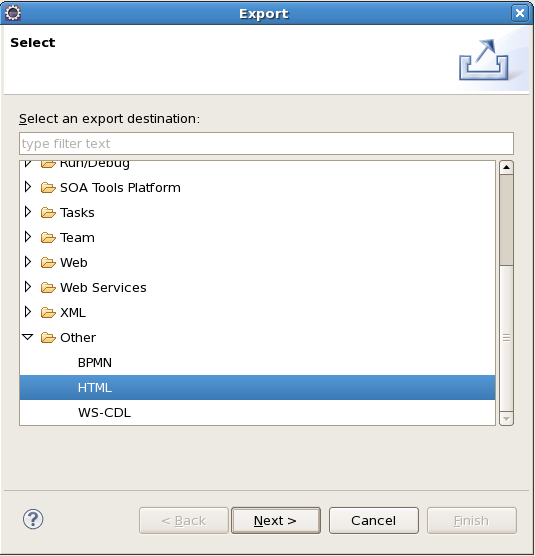Focus the type filter text field
Screen dimensions: 535x556
pos(266,144)
